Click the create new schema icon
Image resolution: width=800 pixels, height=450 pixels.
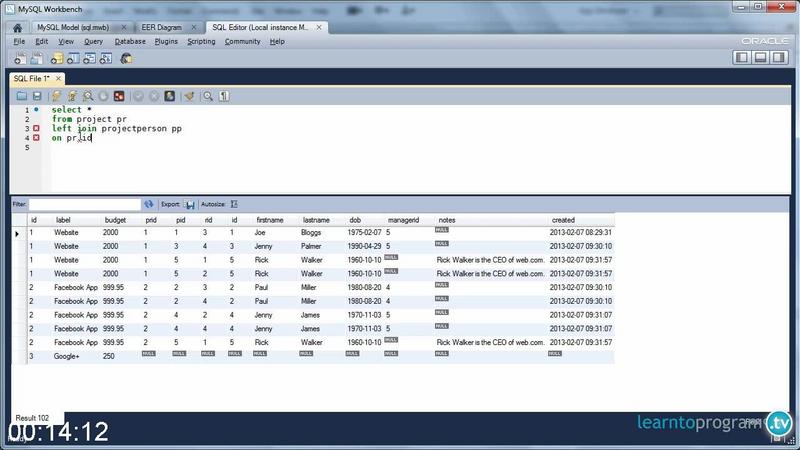click(57, 59)
